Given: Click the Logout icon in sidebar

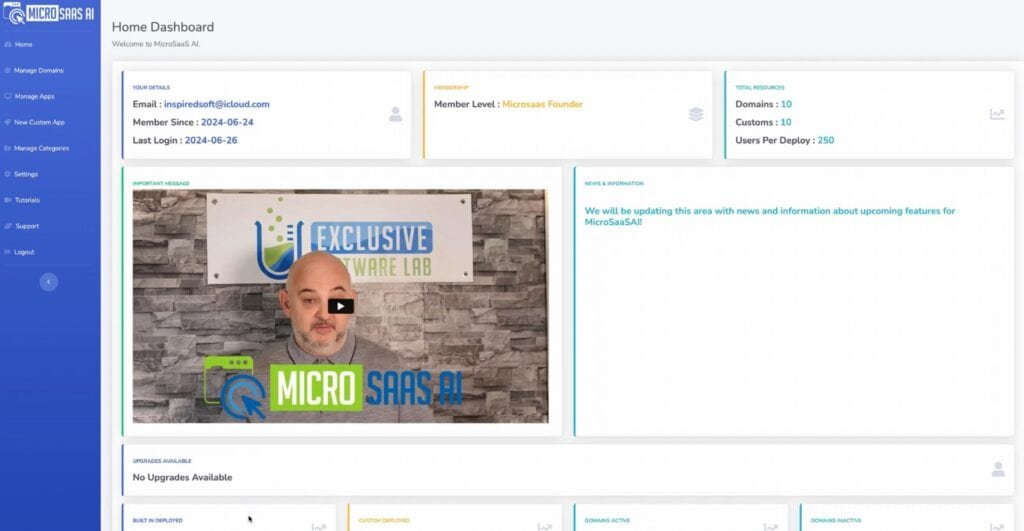Looking at the screenshot, I should pyautogui.click(x=8, y=252).
